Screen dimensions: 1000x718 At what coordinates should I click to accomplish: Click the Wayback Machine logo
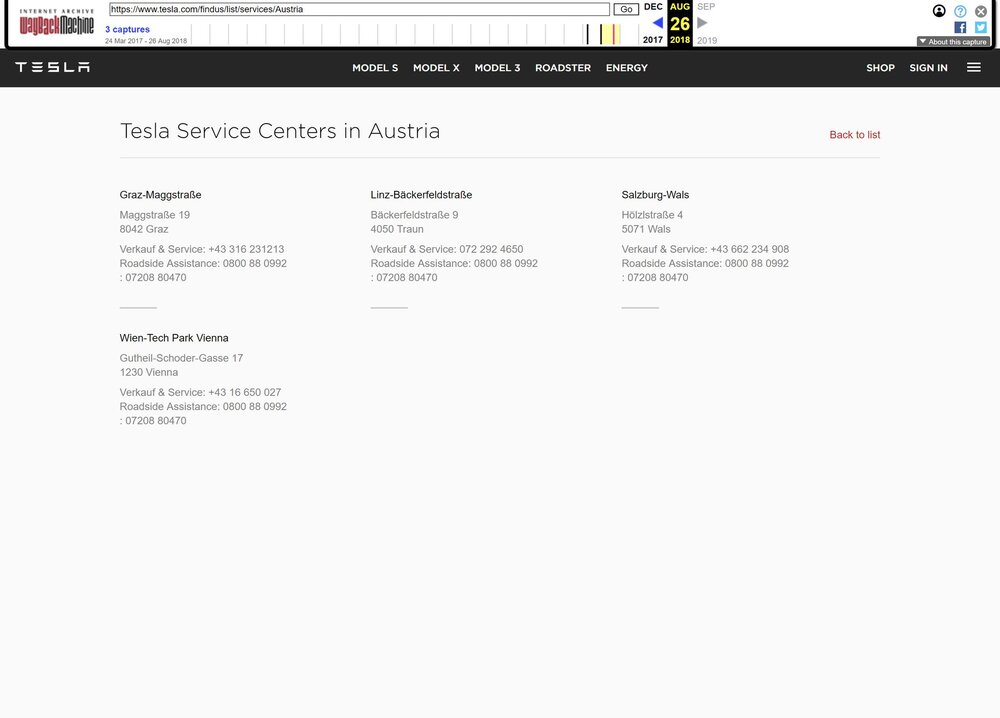pos(57,22)
